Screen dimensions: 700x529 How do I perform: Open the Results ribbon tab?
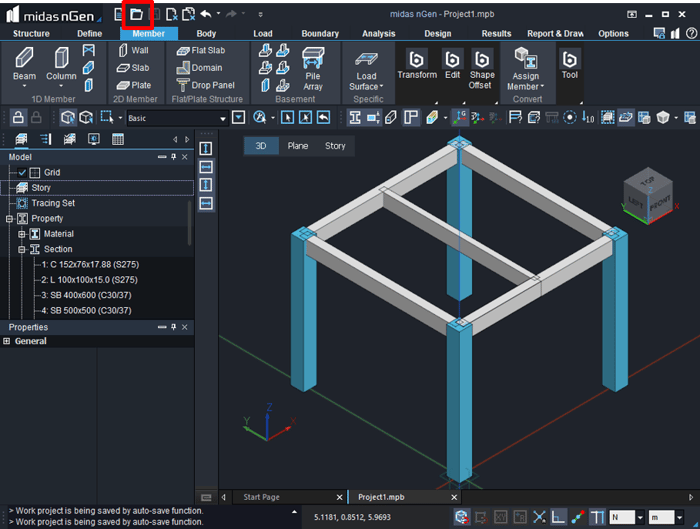(496, 33)
